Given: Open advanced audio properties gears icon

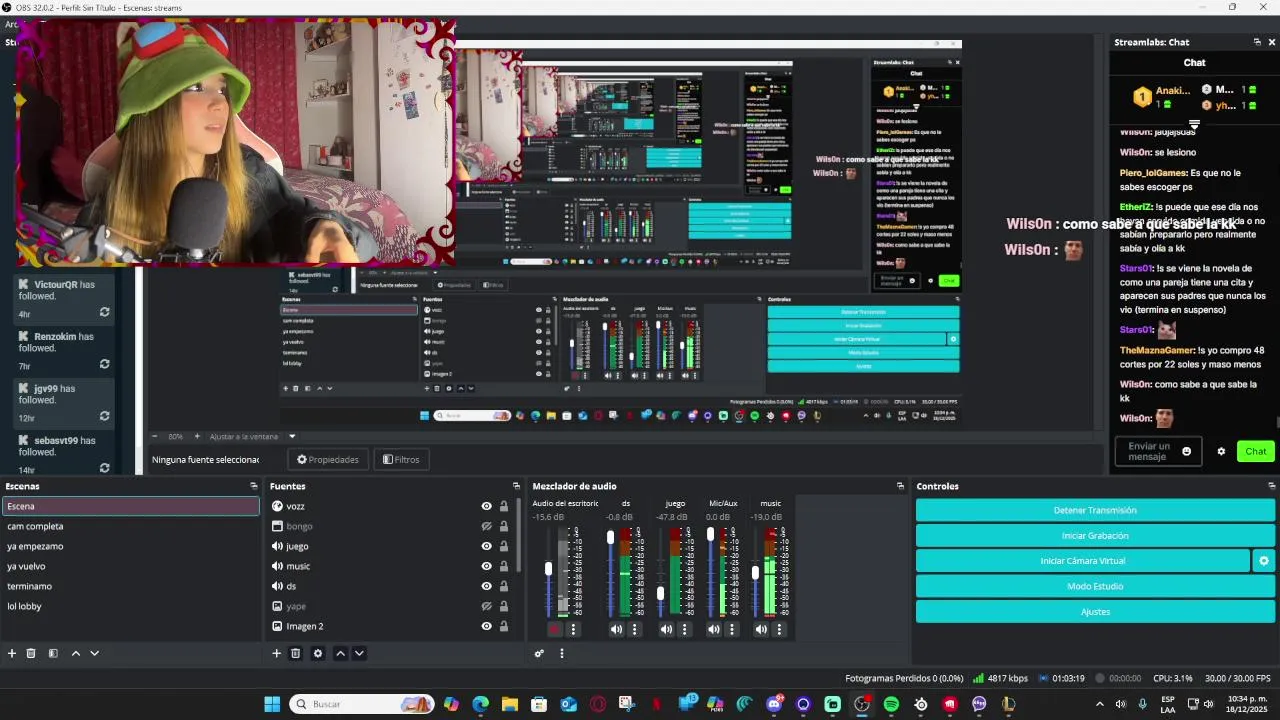Looking at the screenshot, I should 539,653.
